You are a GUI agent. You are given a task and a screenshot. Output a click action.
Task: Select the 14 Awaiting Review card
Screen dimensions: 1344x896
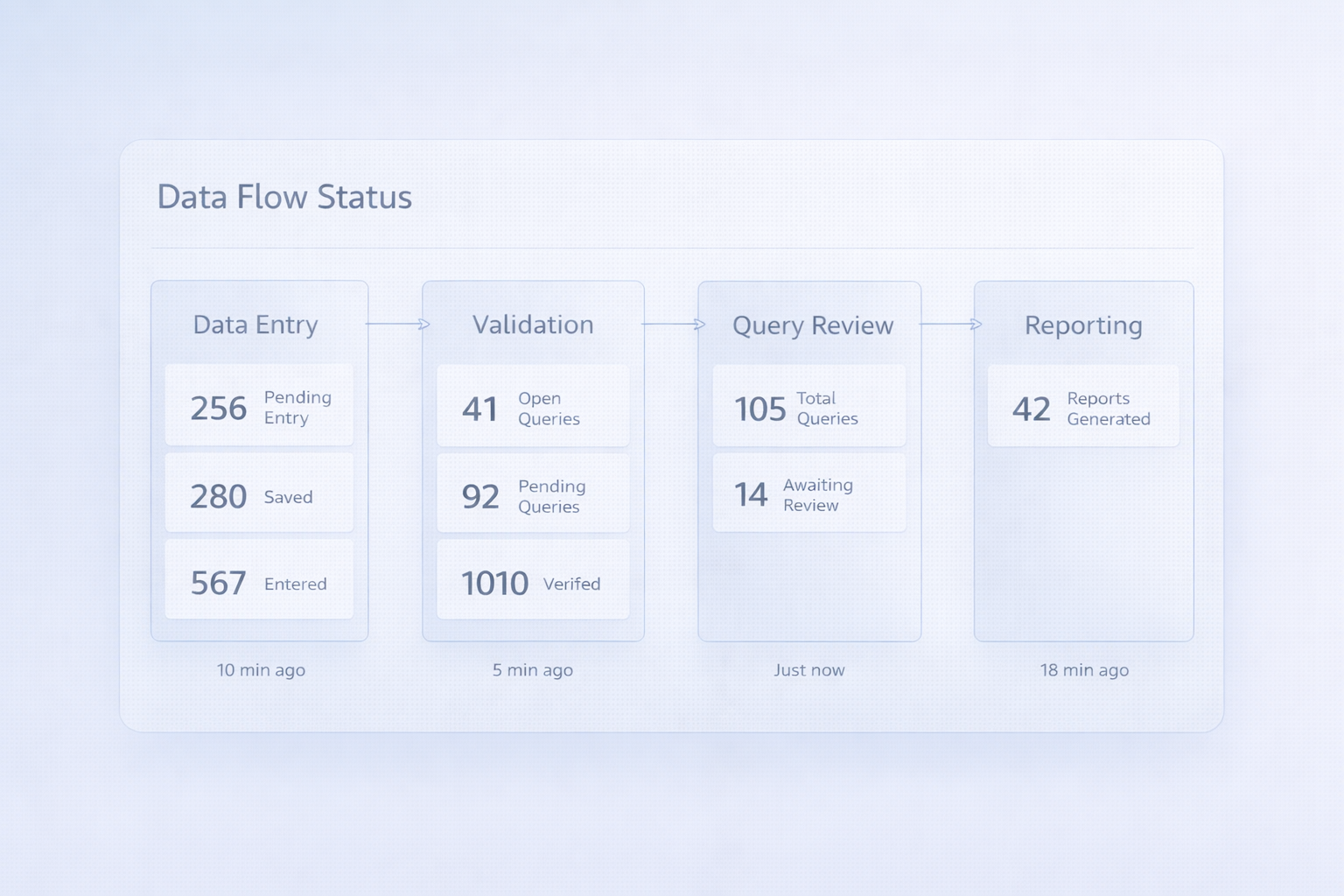click(808, 493)
